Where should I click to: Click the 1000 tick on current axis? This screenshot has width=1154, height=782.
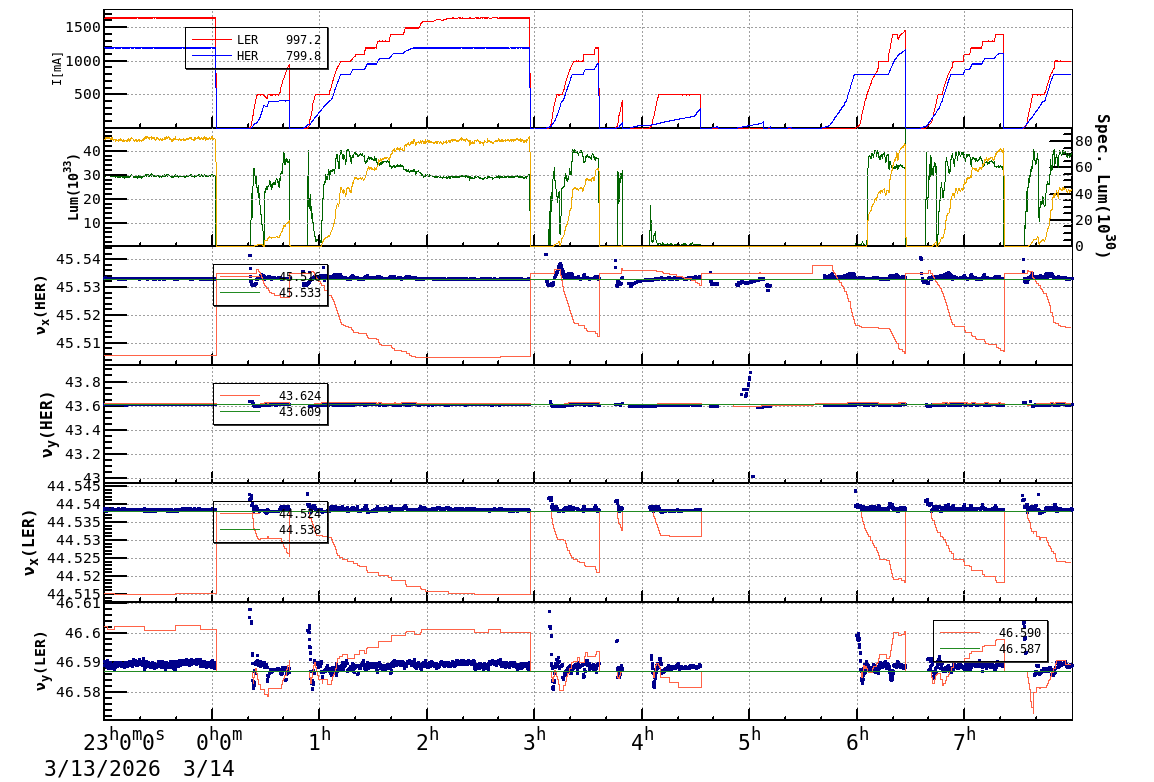tap(82, 61)
